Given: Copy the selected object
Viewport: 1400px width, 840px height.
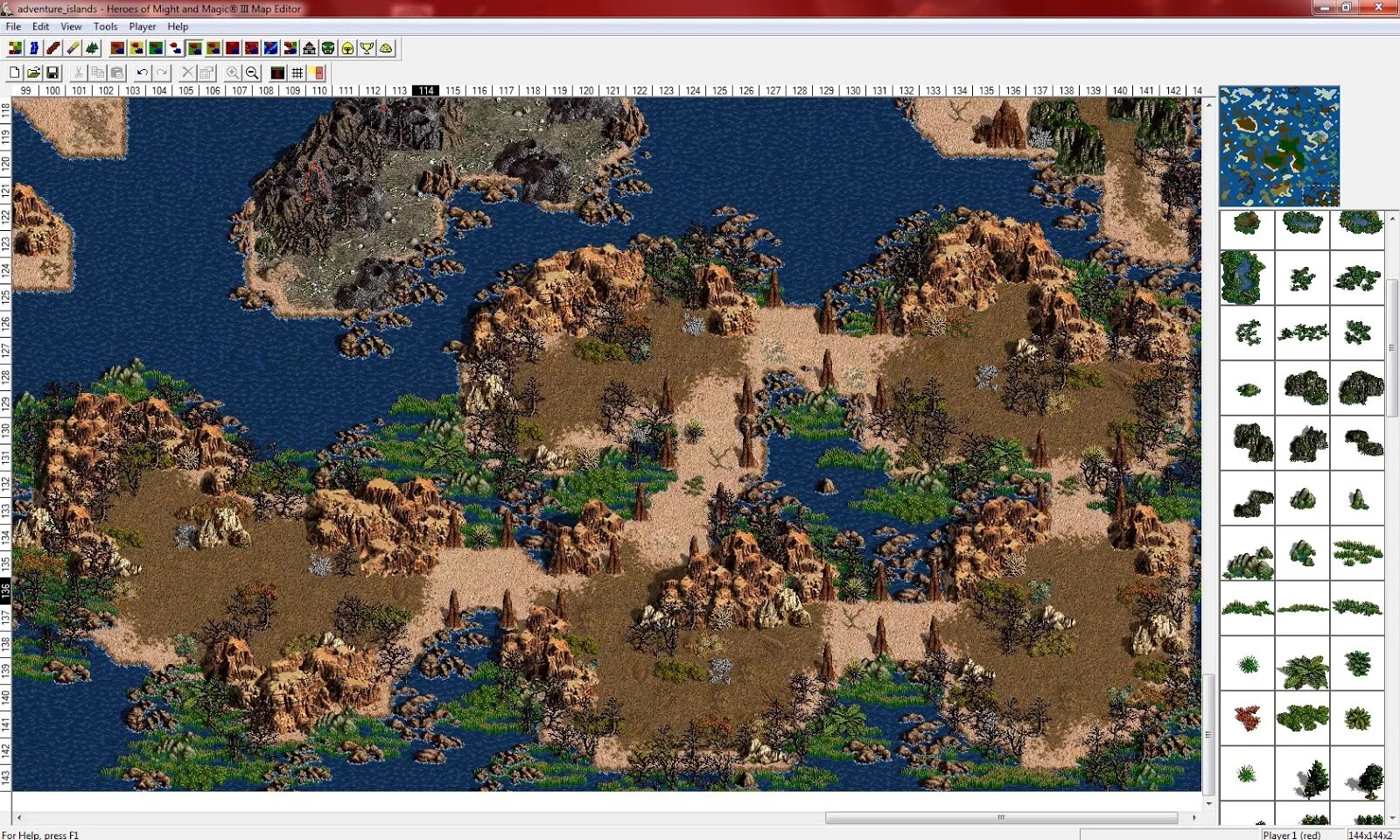Looking at the screenshot, I should [98, 73].
